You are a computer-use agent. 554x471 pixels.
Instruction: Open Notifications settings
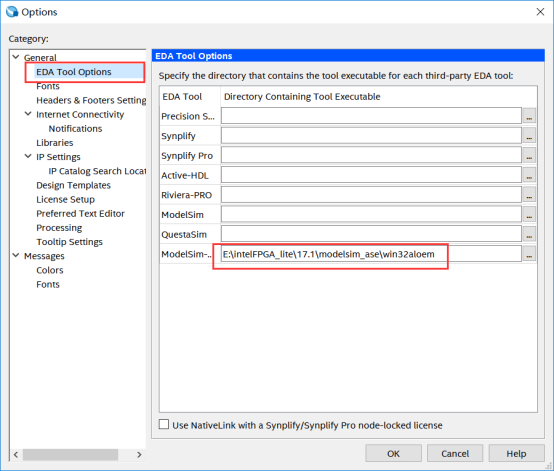coord(75,129)
